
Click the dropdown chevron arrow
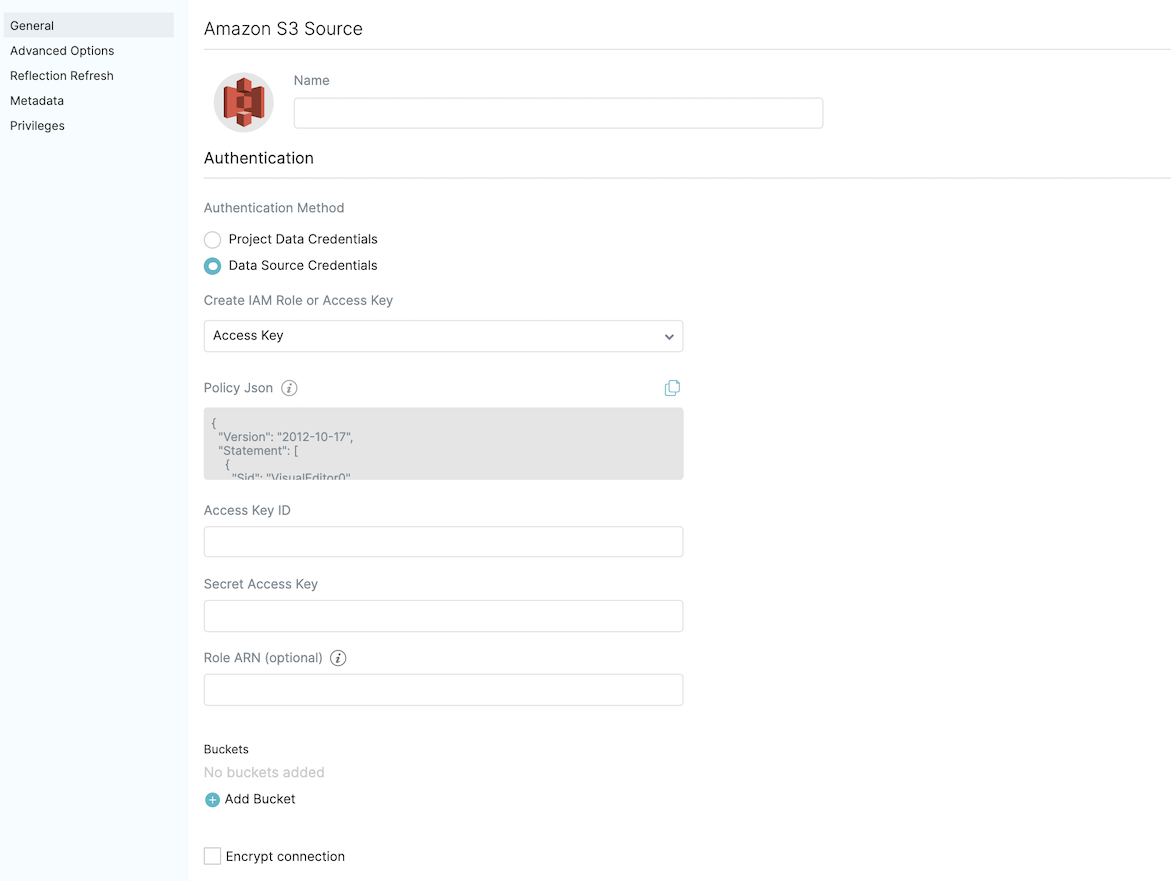click(x=669, y=337)
